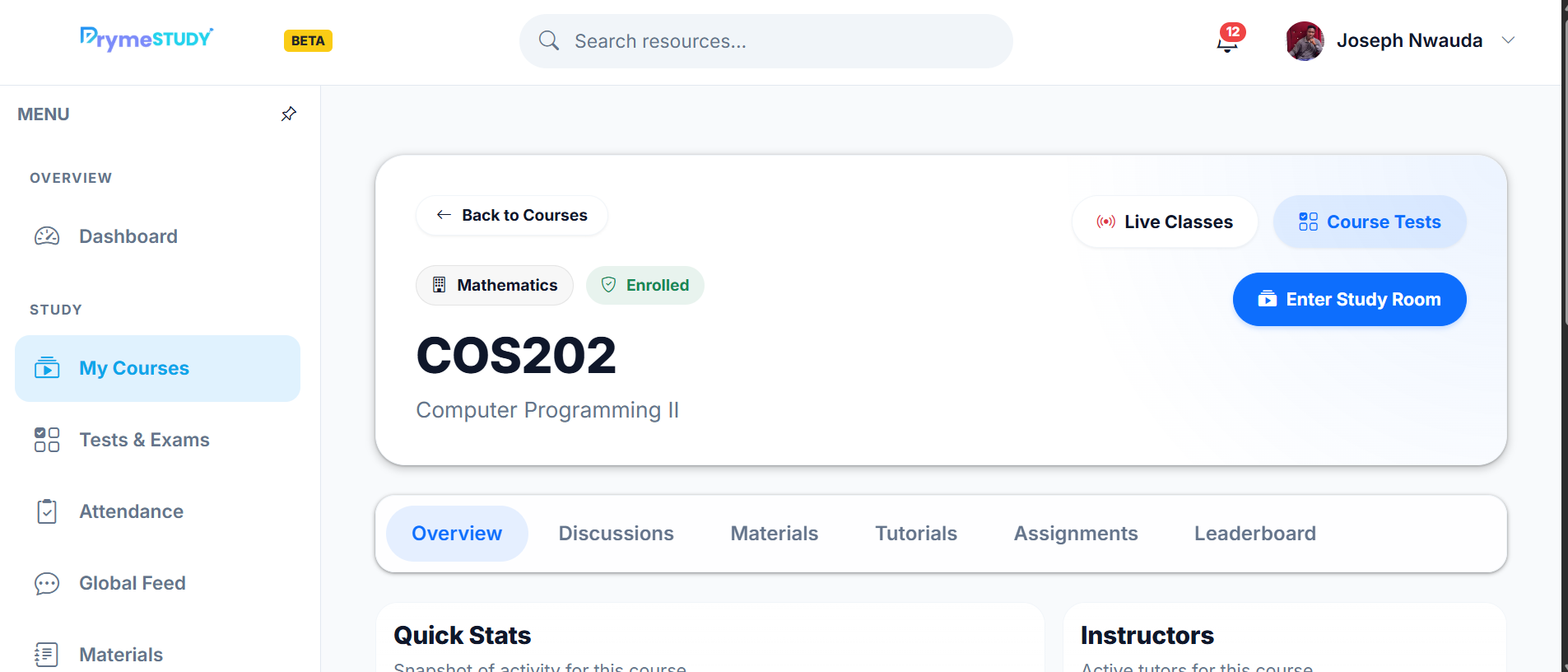
Task: Select the Leaderboard tab
Action: (1254, 534)
